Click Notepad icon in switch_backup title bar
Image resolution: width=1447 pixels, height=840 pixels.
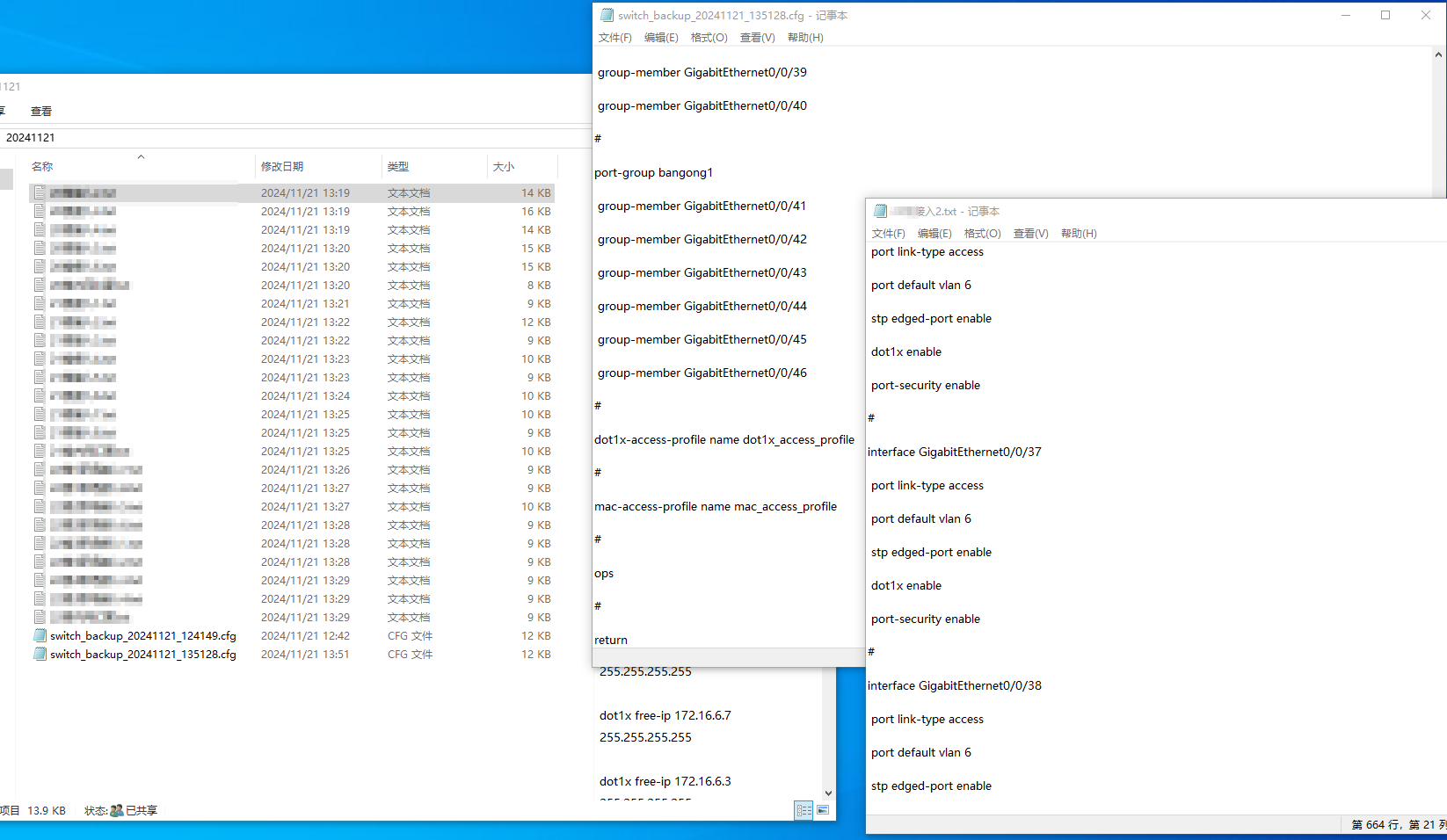[x=607, y=15]
